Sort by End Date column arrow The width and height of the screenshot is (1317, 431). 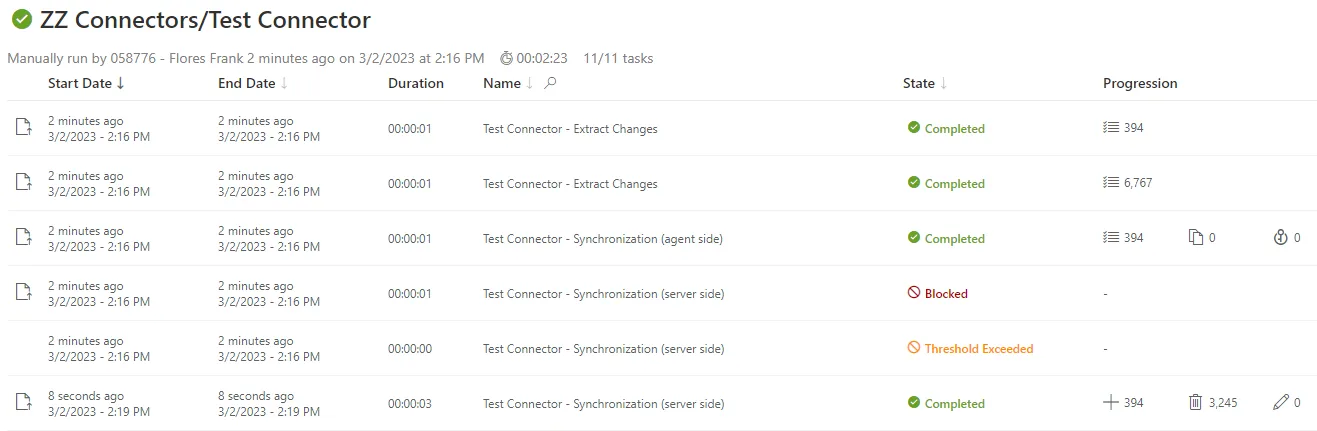(284, 83)
